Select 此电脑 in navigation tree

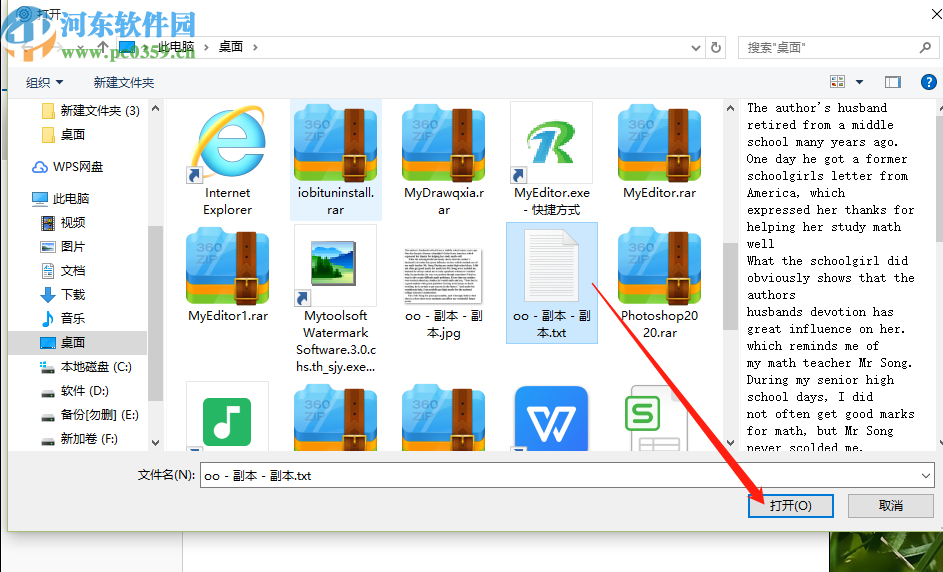(x=61, y=198)
